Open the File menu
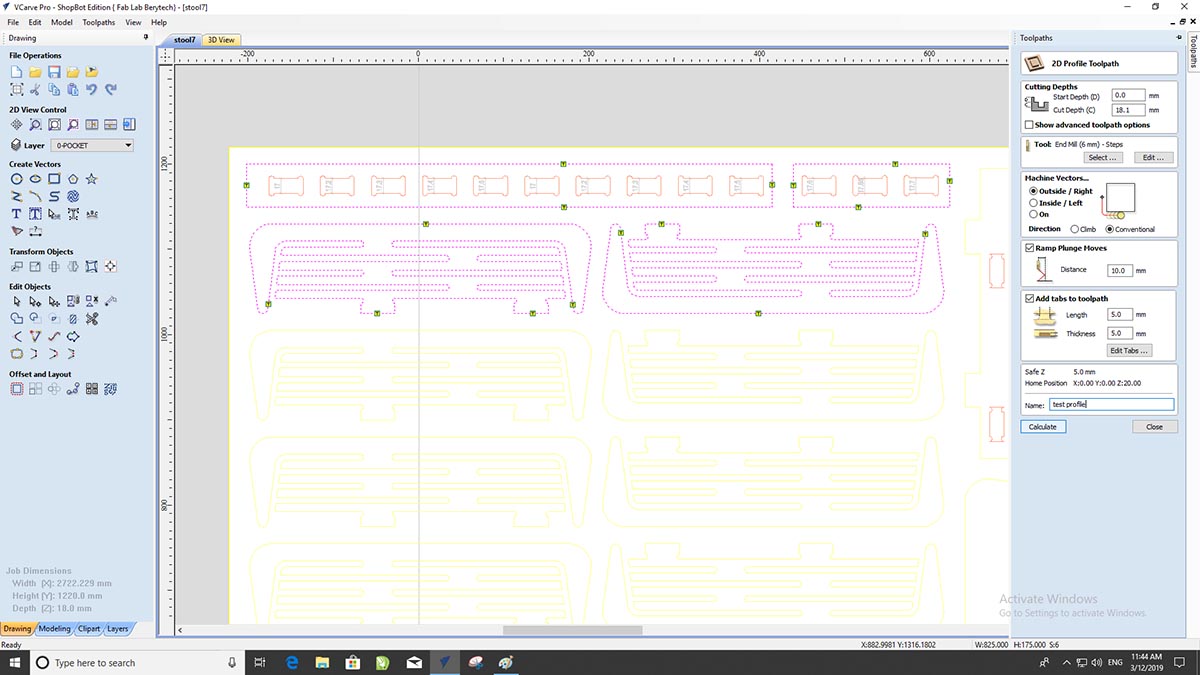The height and width of the screenshot is (675, 1200). click(14, 22)
